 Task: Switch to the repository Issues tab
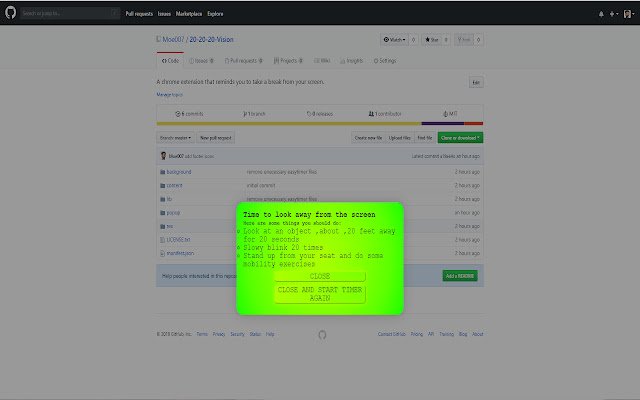[x=201, y=61]
